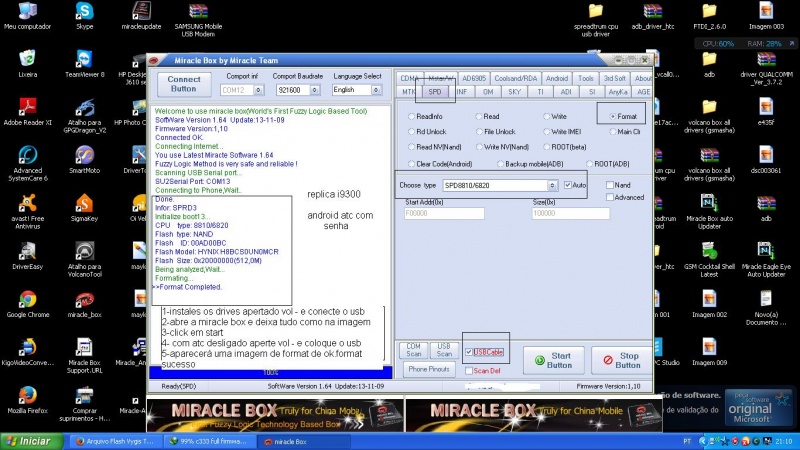This screenshot has height=450, width=800.
Task: Launch Google Chrome from desktop
Action: click(x=28, y=304)
